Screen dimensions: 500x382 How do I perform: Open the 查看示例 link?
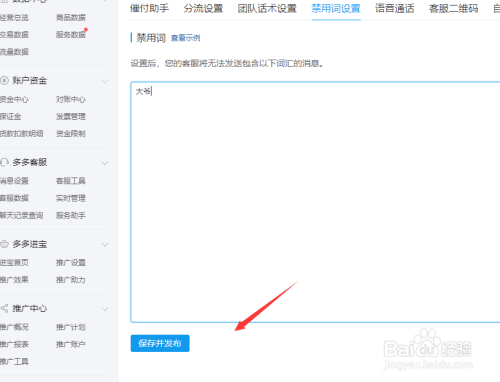185,38
